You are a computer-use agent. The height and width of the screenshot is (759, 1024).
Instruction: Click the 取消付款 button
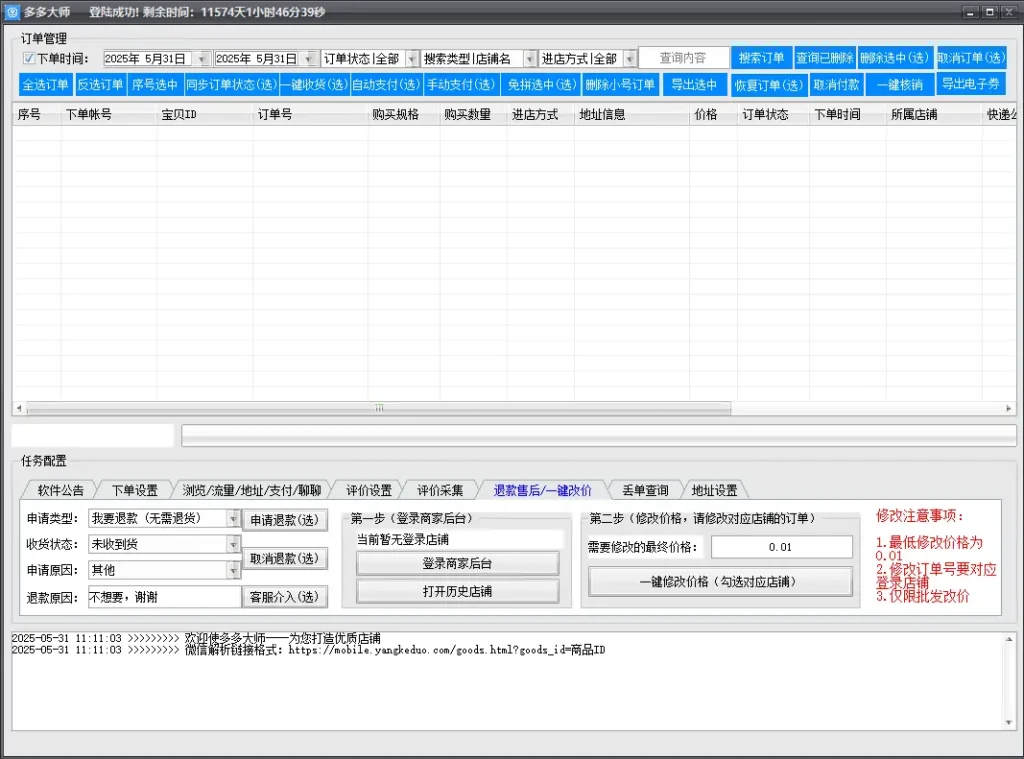837,85
